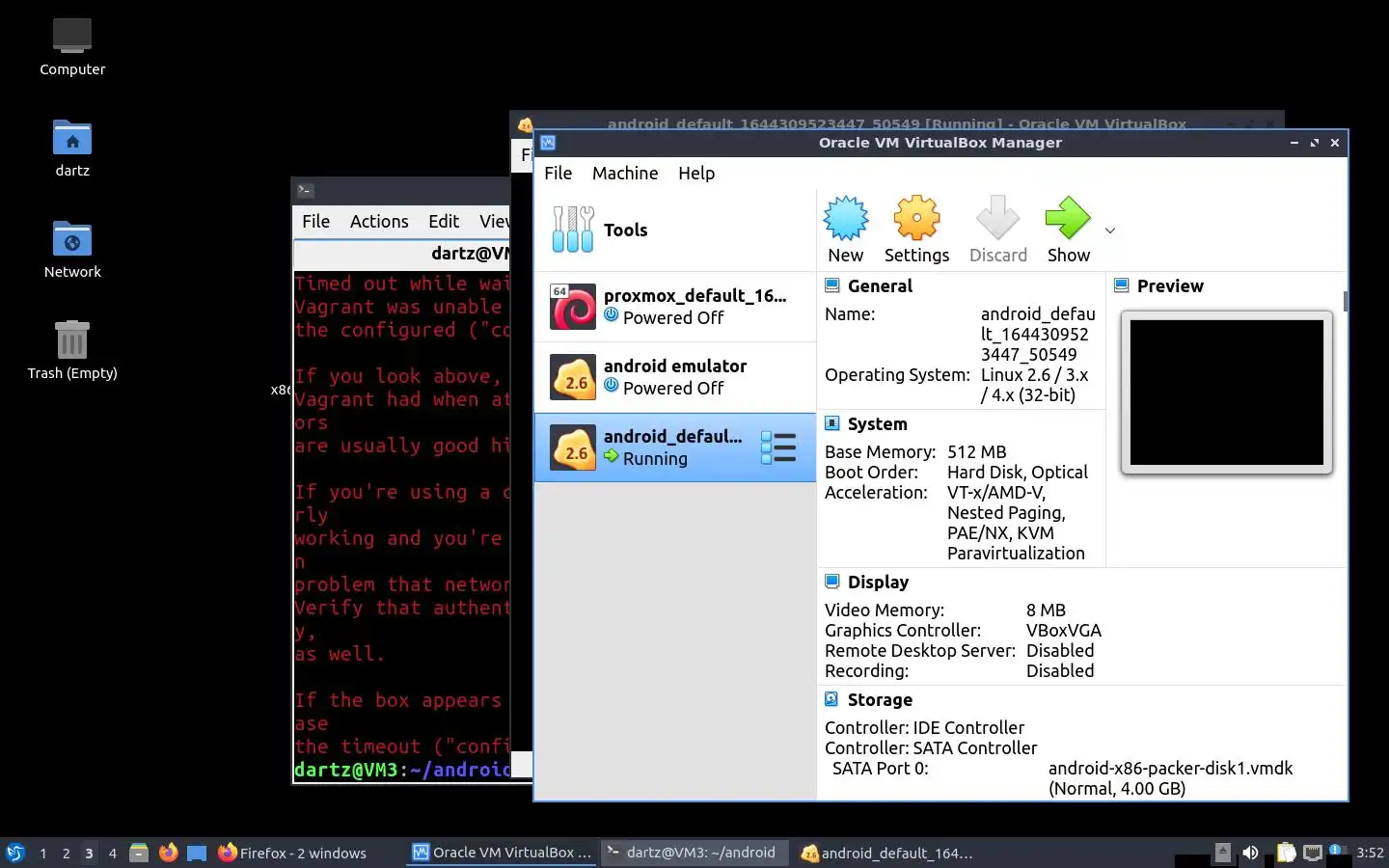Click the Storage section header
This screenshot has height=868, width=1389.
(x=880, y=699)
